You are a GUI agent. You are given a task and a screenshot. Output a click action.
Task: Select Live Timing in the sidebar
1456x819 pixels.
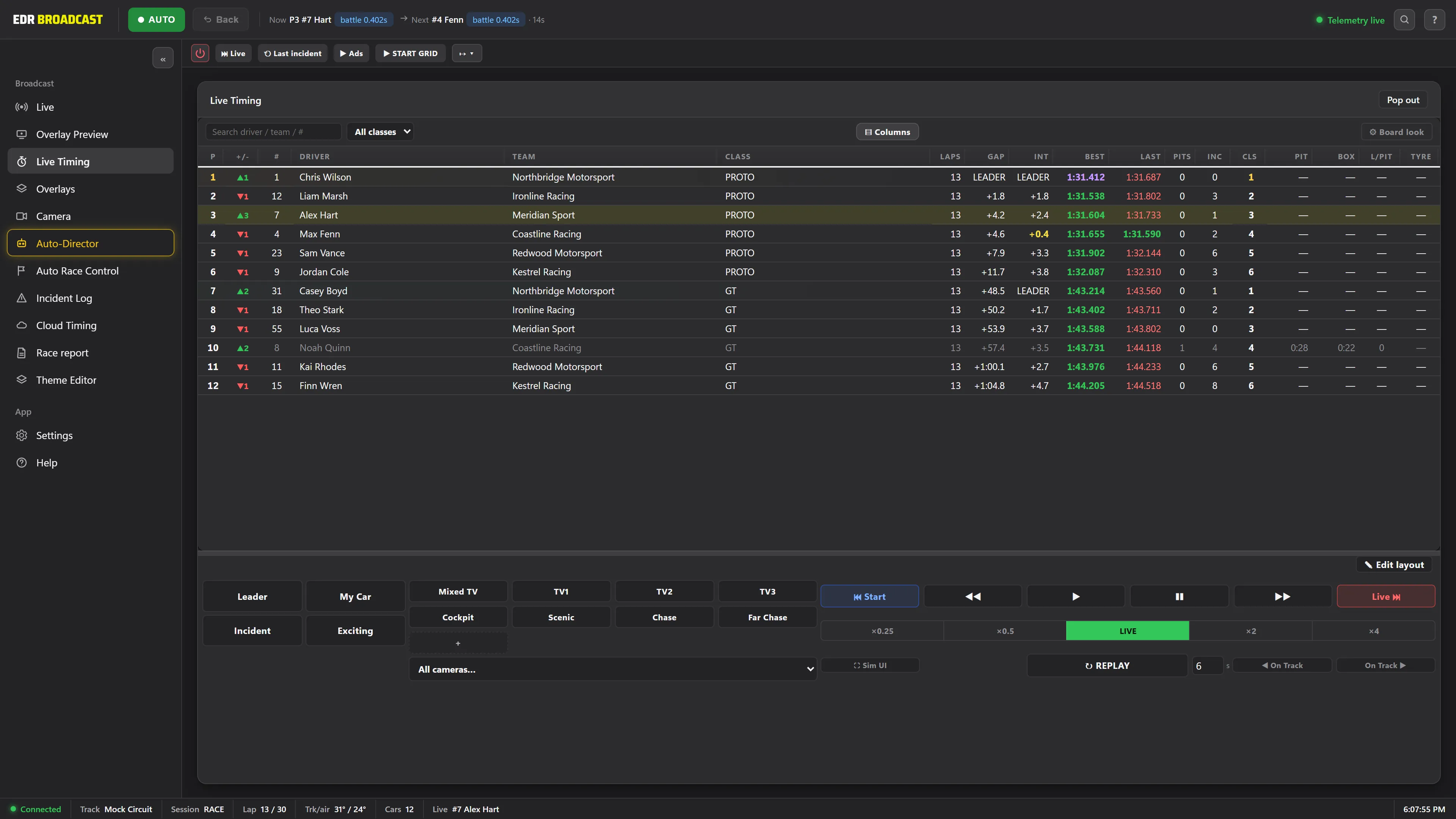[x=91, y=162]
